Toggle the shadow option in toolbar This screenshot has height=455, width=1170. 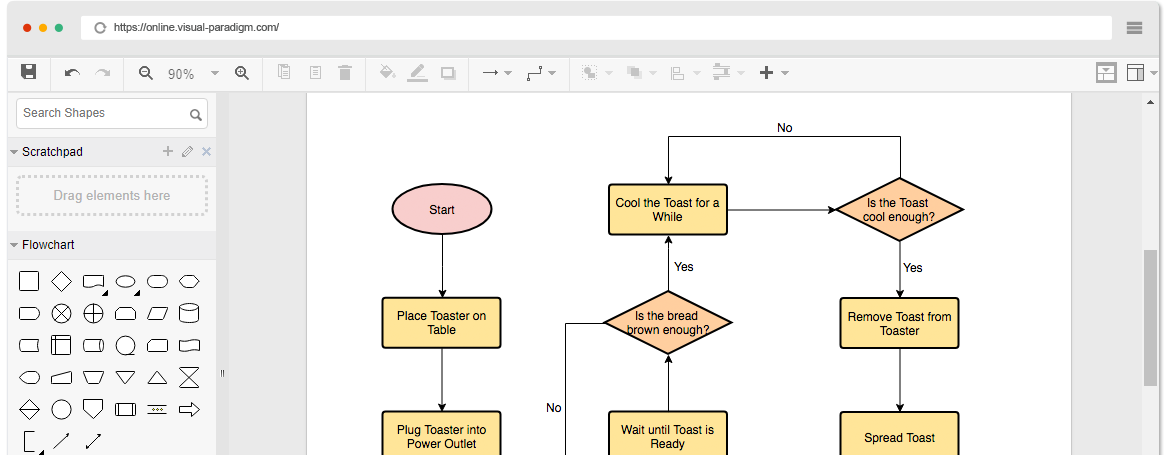[x=448, y=73]
